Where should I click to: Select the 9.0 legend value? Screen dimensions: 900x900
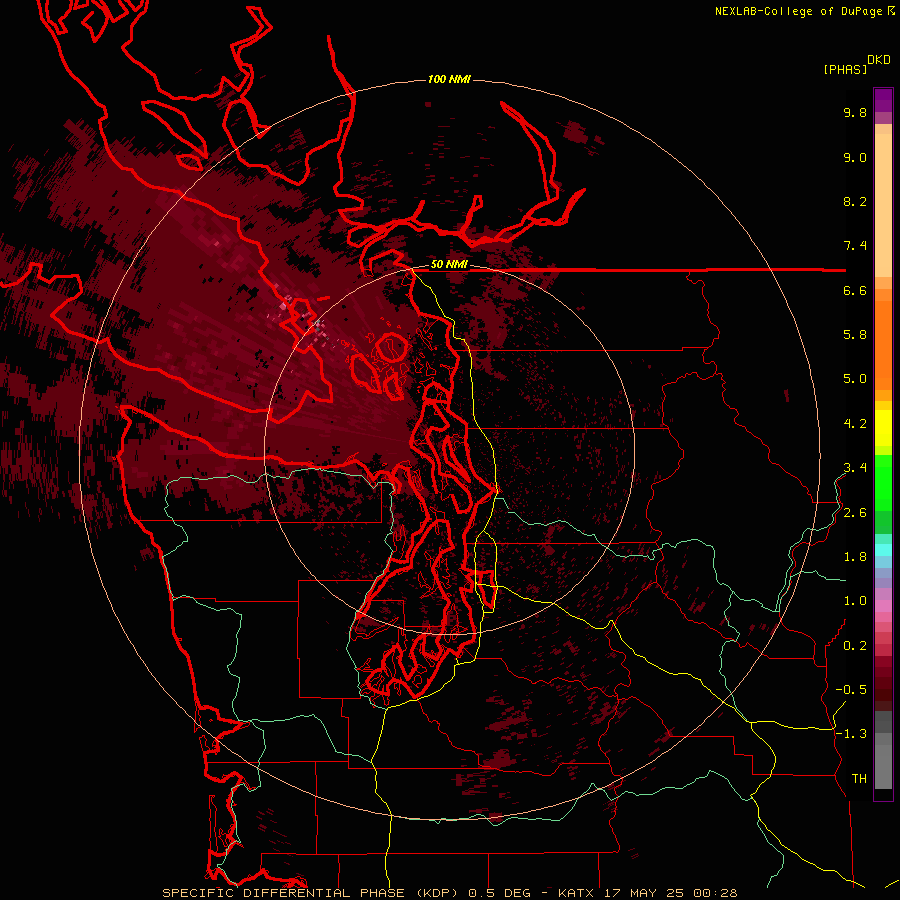(855, 157)
